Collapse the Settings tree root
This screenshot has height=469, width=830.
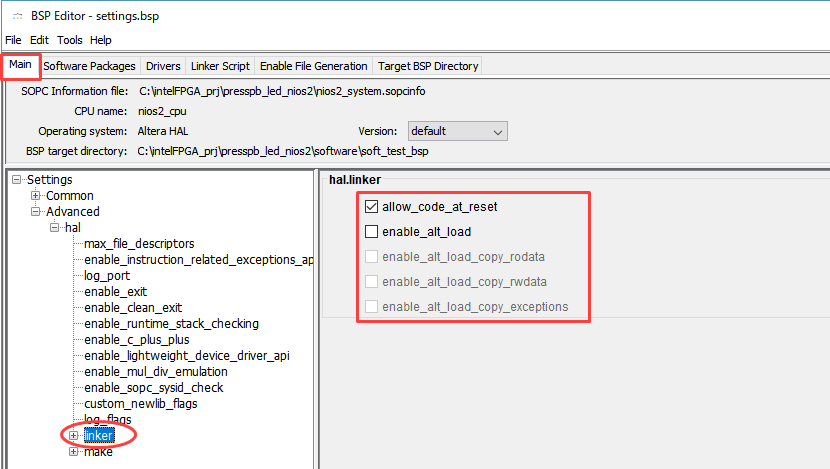pyautogui.click(x=16, y=180)
